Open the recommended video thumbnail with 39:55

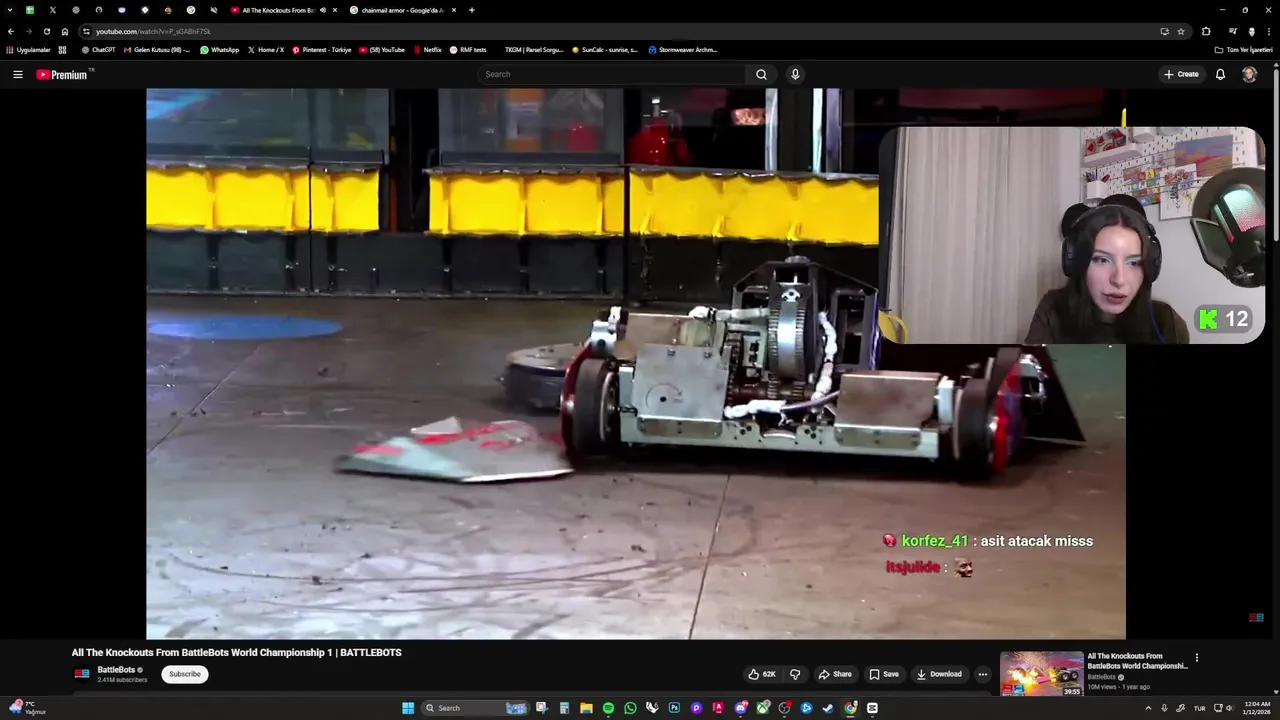tap(1041, 674)
